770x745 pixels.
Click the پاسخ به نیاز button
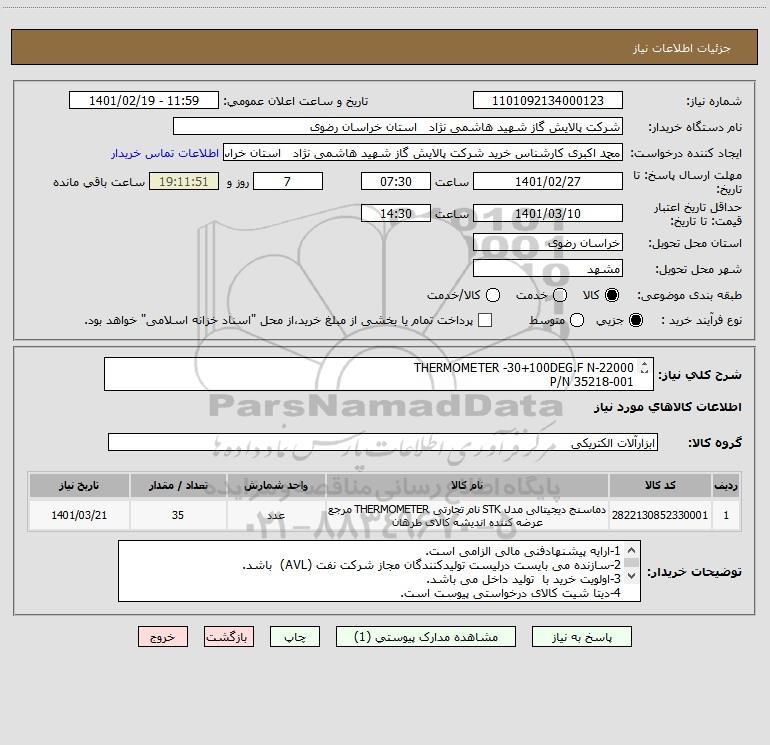tap(581, 637)
